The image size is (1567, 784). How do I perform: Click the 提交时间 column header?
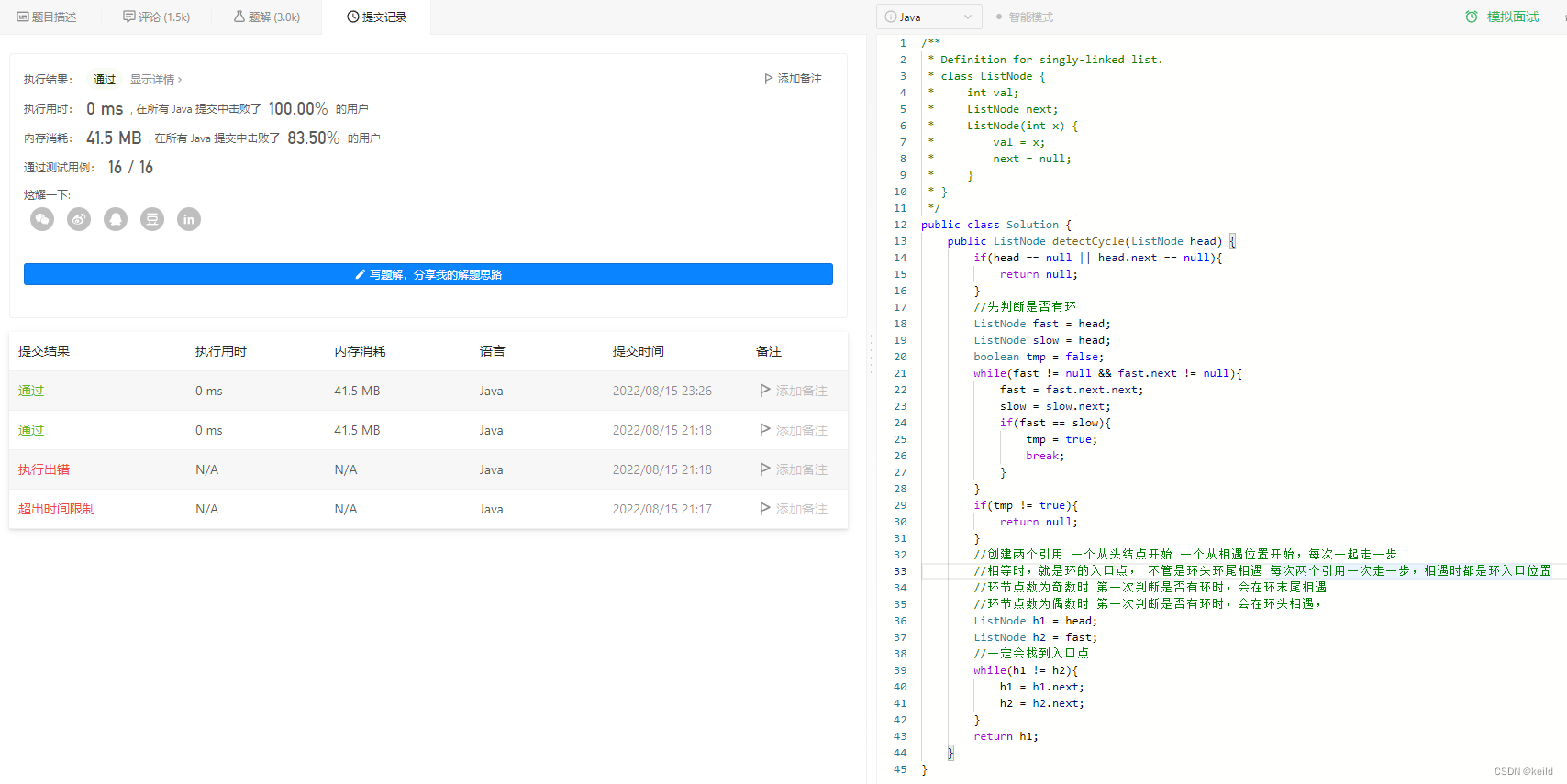click(x=639, y=351)
